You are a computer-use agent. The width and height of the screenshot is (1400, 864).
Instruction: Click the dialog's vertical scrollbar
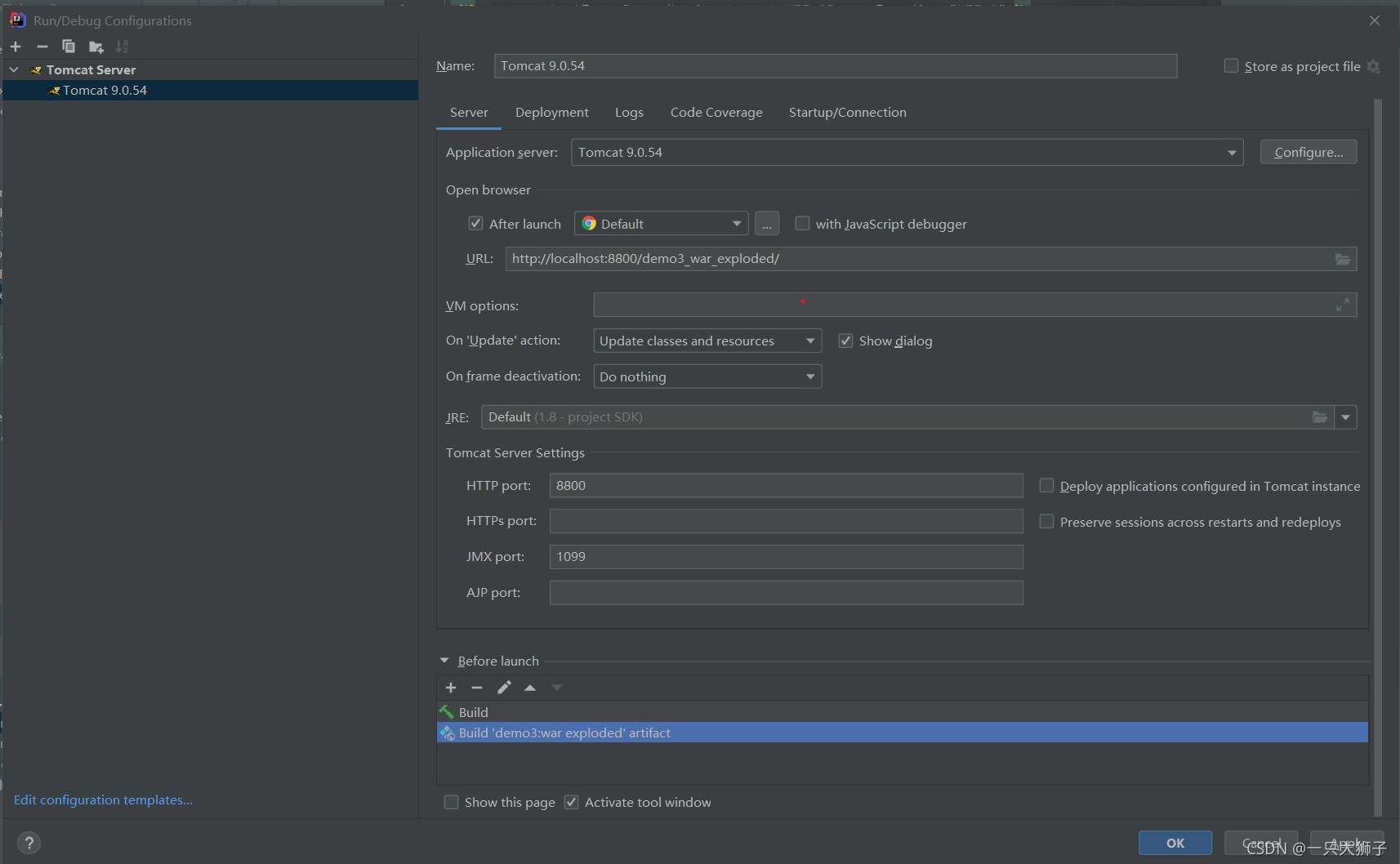point(1378,457)
